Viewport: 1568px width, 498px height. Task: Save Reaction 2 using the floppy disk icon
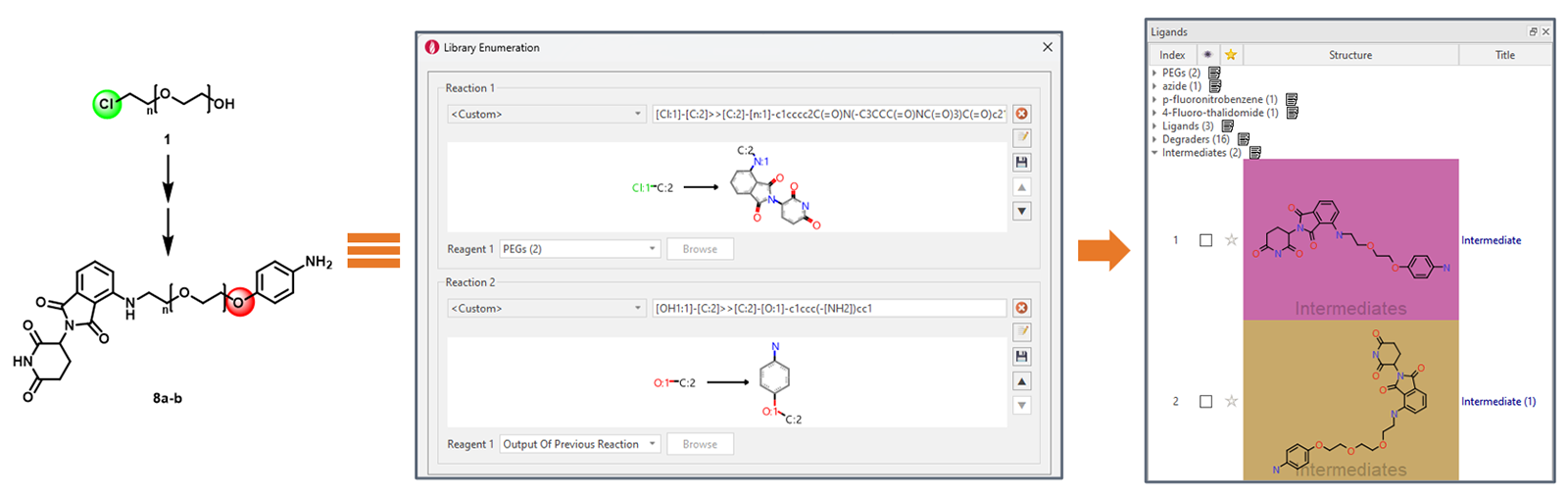(1021, 357)
